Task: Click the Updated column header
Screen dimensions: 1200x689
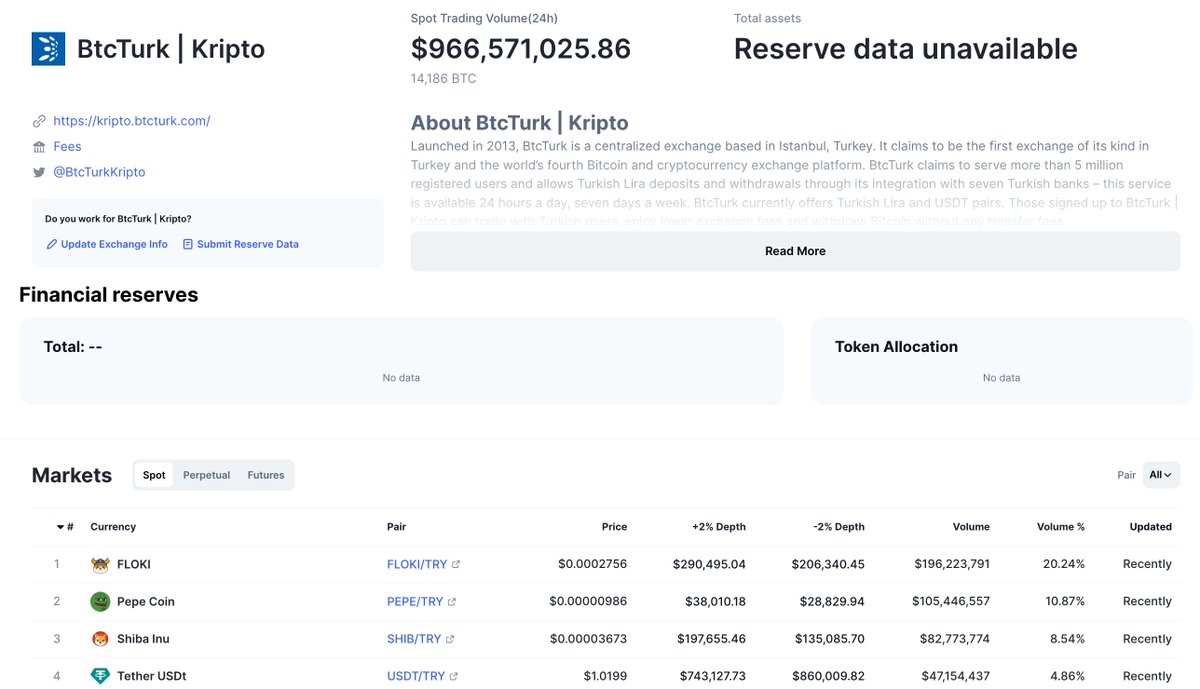Action: 1151,527
